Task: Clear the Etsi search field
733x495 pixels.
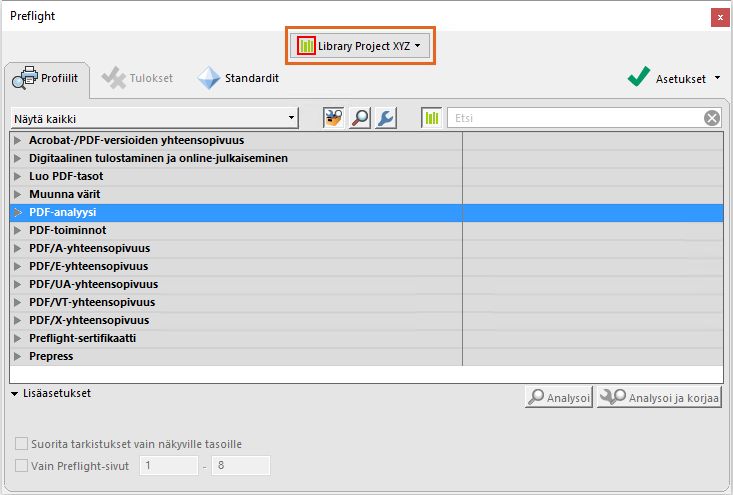Action: click(x=711, y=118)
